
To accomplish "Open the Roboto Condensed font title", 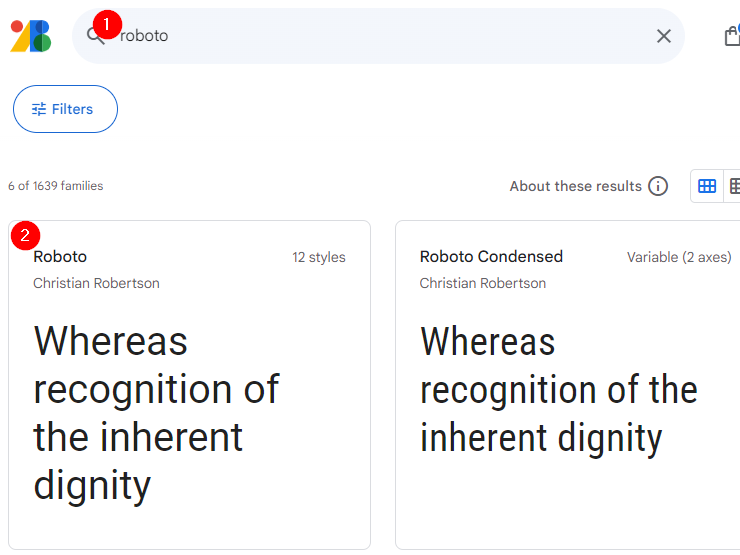I will point(491,257).
